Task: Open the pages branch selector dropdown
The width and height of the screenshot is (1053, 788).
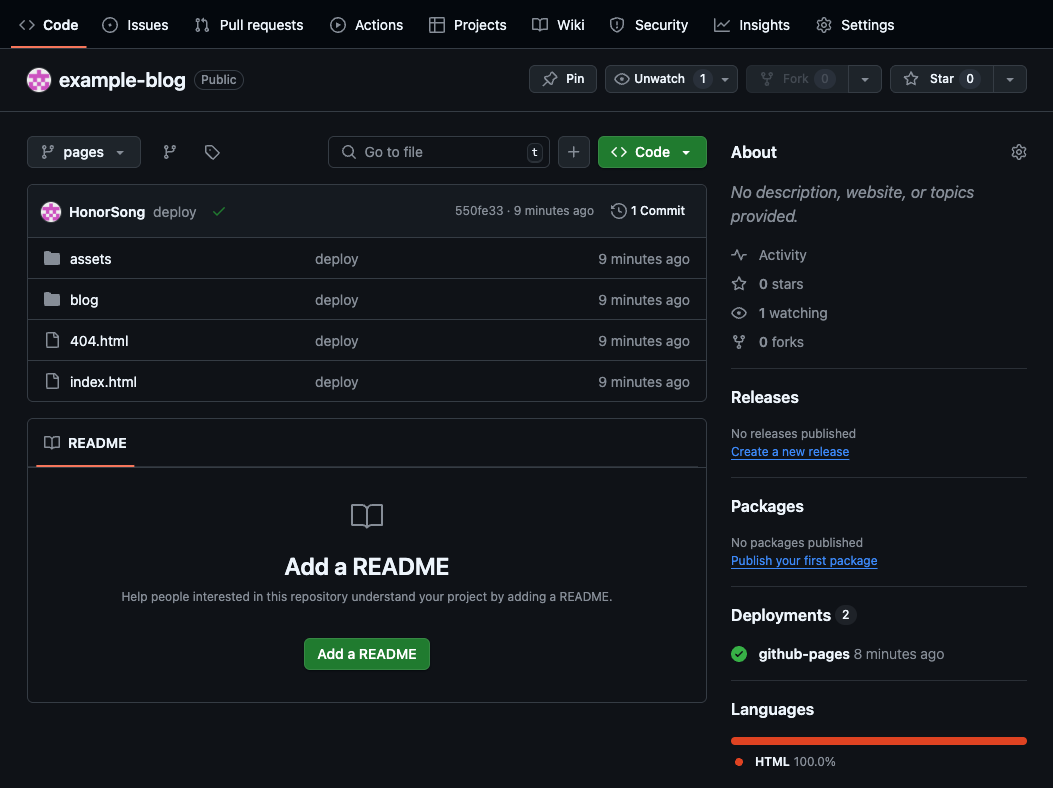Action: pyautogui.click(x=84, y=152)
